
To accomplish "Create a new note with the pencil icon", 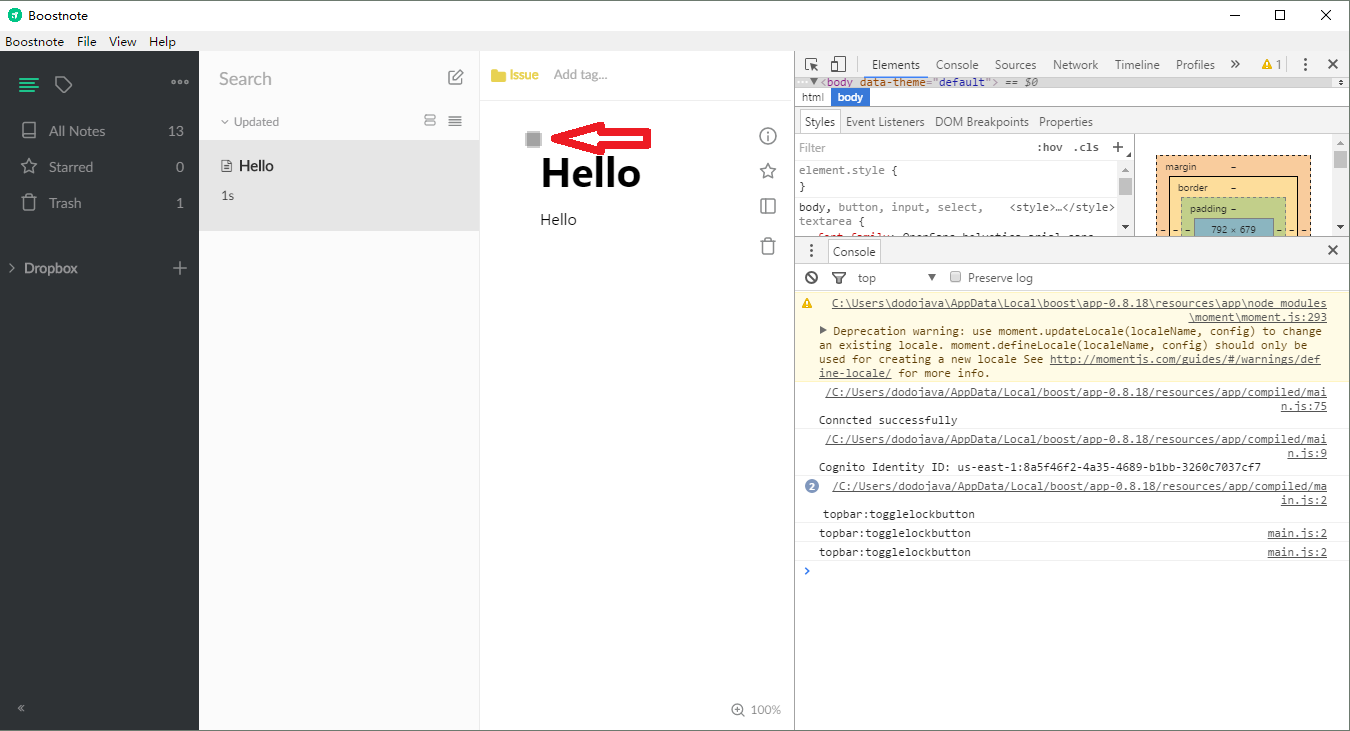I will 455,77.
